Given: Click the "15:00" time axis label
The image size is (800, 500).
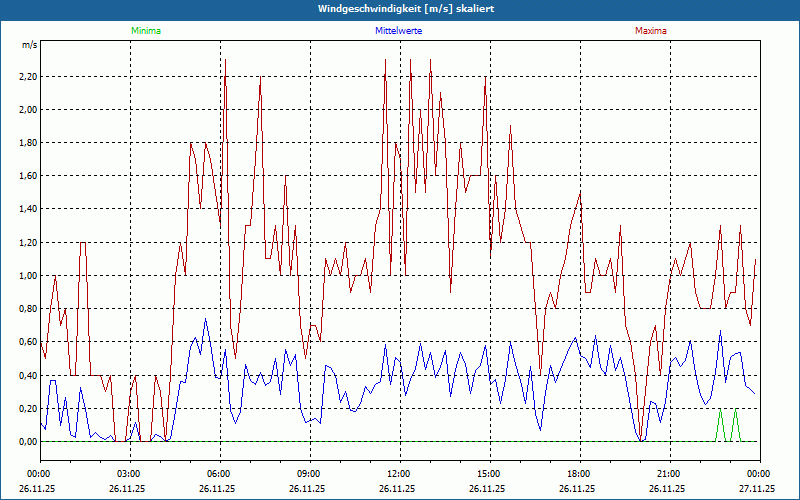Looking at the screenshot, I should point(489,474).
